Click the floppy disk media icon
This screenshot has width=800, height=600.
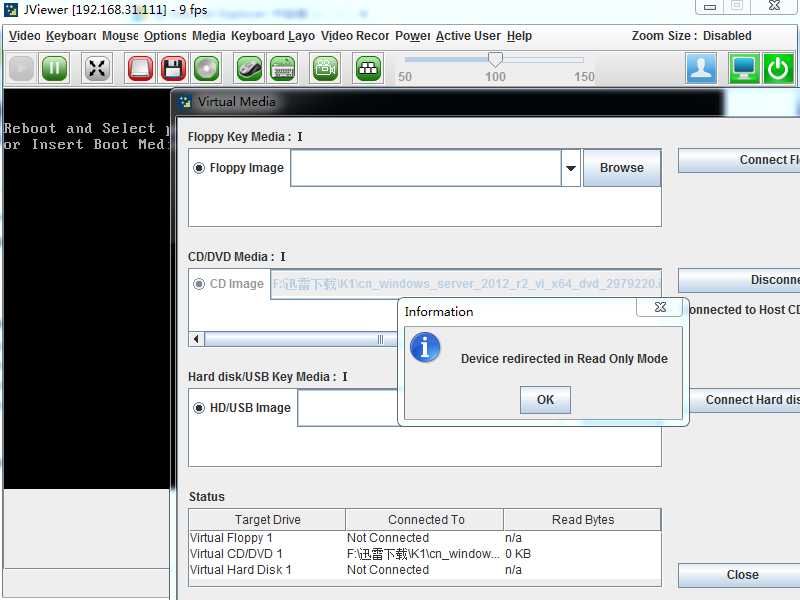tap(173, 68)
